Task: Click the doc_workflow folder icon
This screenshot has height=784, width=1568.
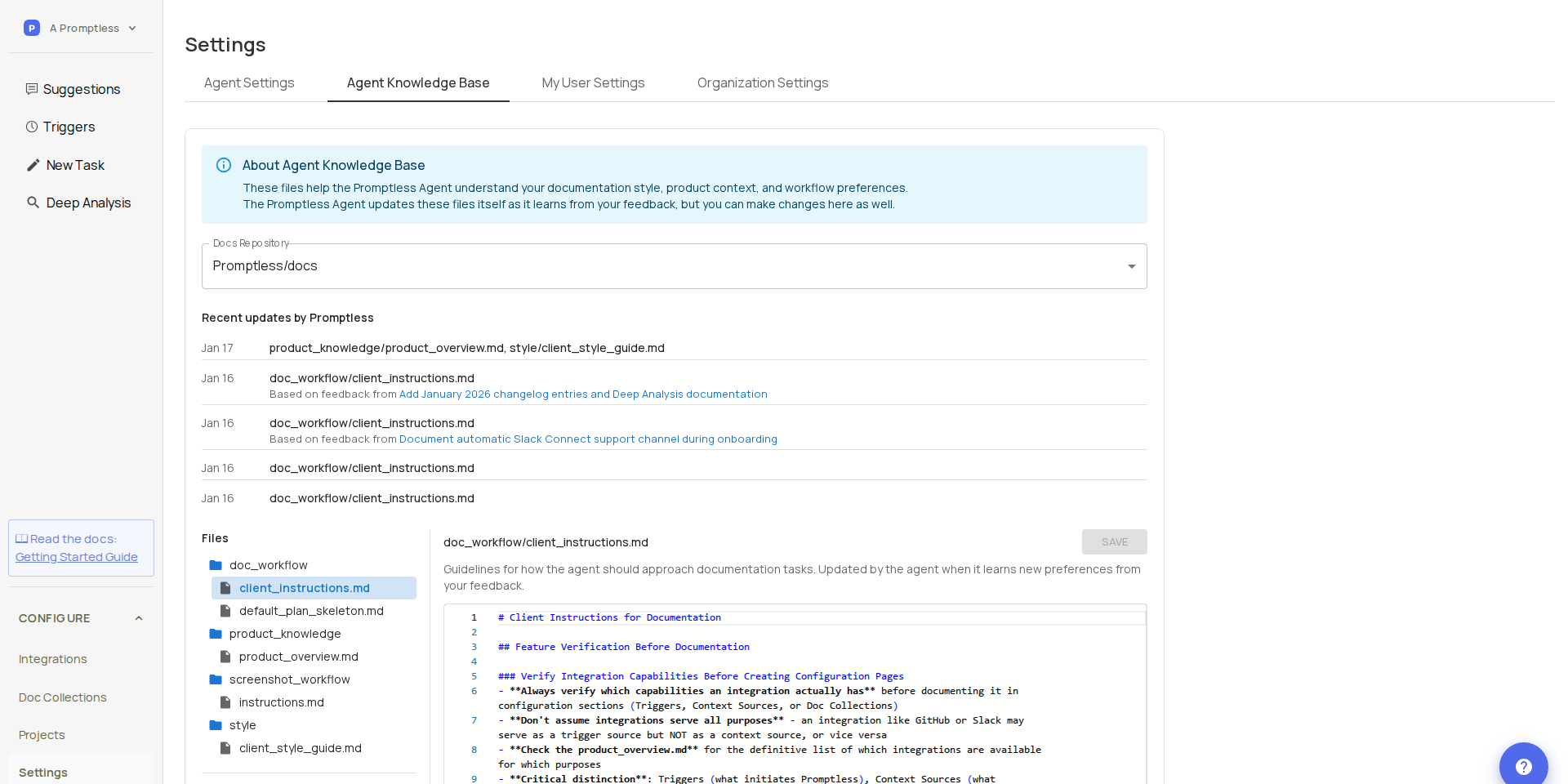Action: tap(216, 564)
